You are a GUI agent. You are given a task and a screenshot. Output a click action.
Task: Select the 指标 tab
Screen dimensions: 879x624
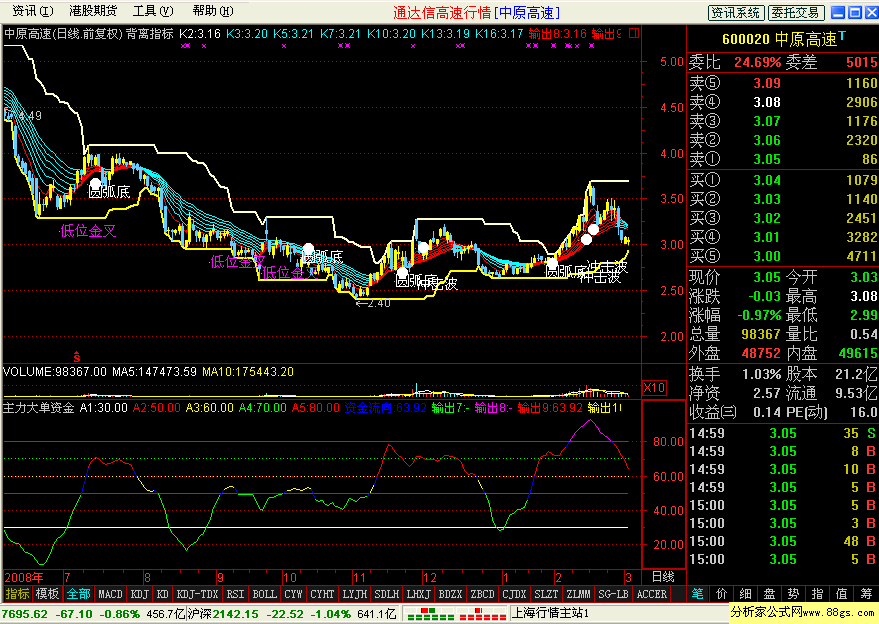tap(17, 594)
